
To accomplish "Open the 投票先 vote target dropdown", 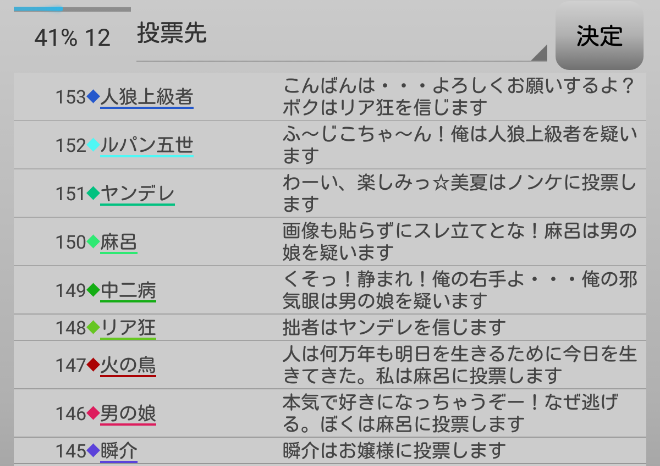I will (340, 36).
